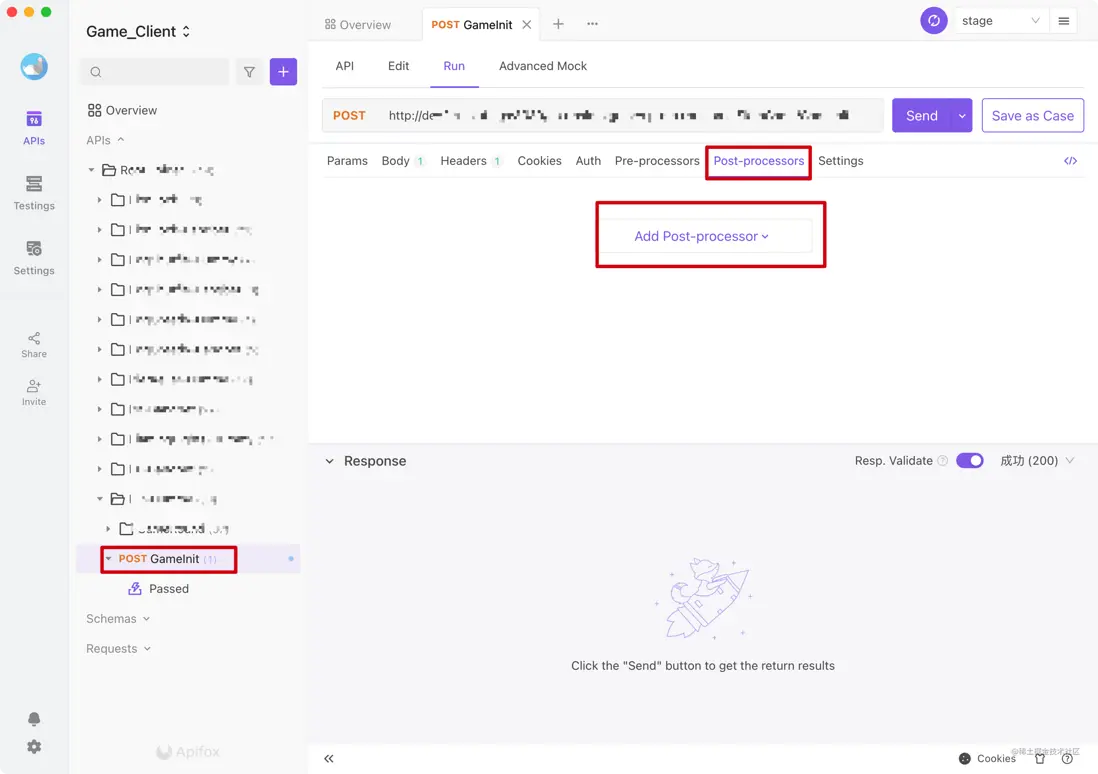The height and width of the screenshot is (774, 1098).
Task: Open the Add Post-processor dropdown
Action: 701,237
